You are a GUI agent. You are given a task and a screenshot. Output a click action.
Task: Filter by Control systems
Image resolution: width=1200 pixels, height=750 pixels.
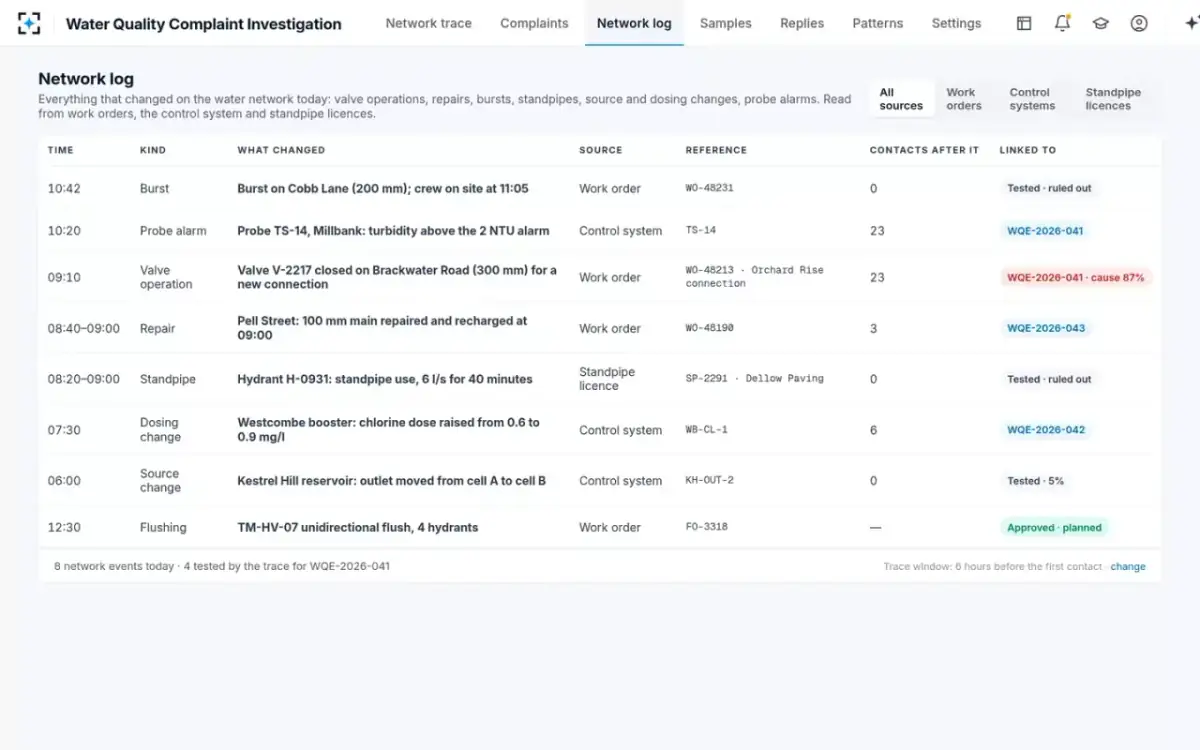[1032, 99]
